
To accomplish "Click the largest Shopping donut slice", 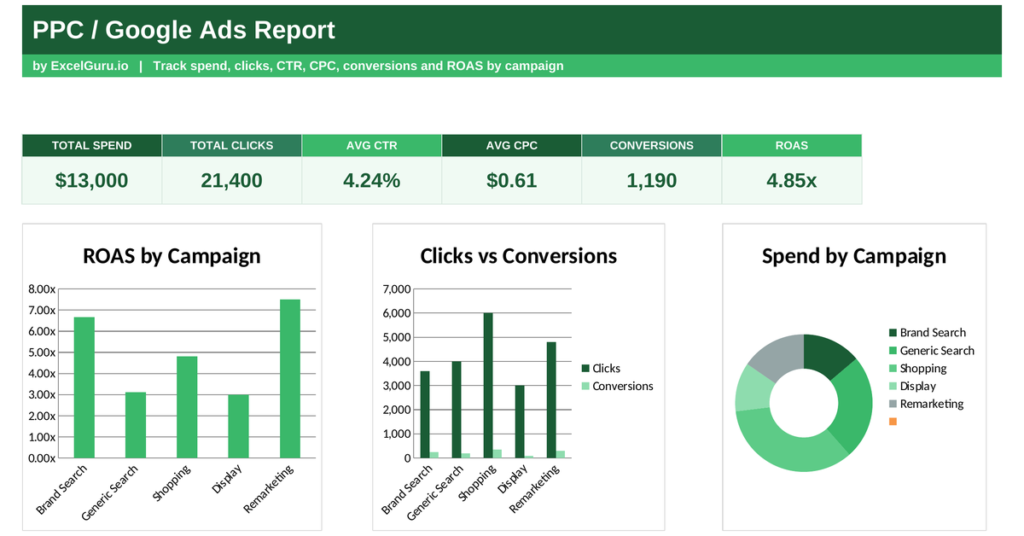I will (787, 443).
